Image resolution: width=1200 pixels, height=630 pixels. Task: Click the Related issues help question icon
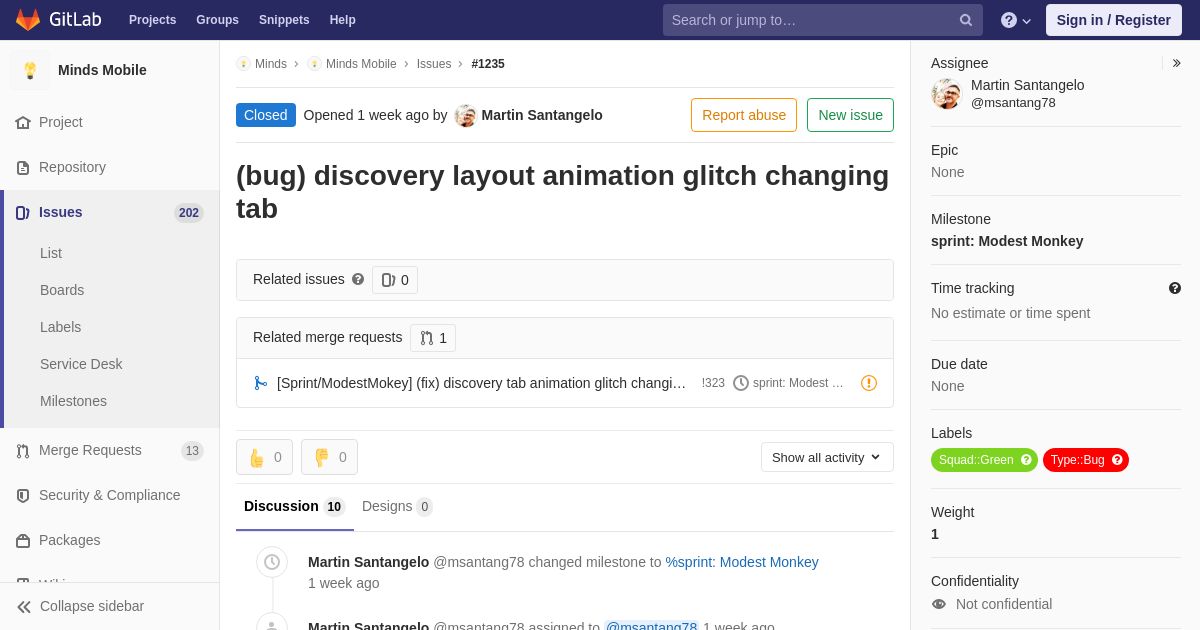pyautogui.click(x=358, y=280)
